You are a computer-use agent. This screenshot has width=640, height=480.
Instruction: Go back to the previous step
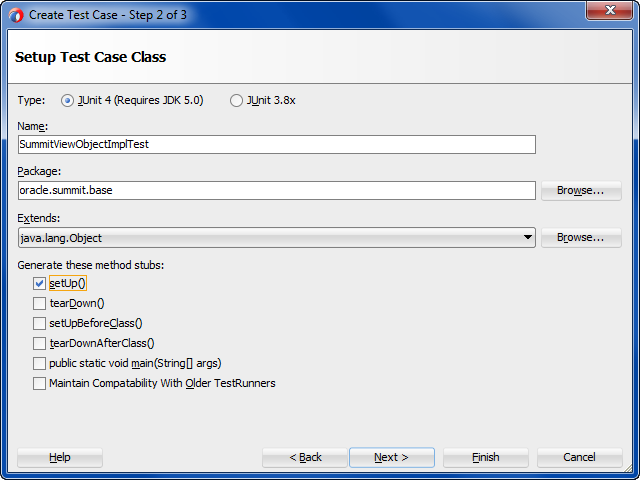(305, 458)
